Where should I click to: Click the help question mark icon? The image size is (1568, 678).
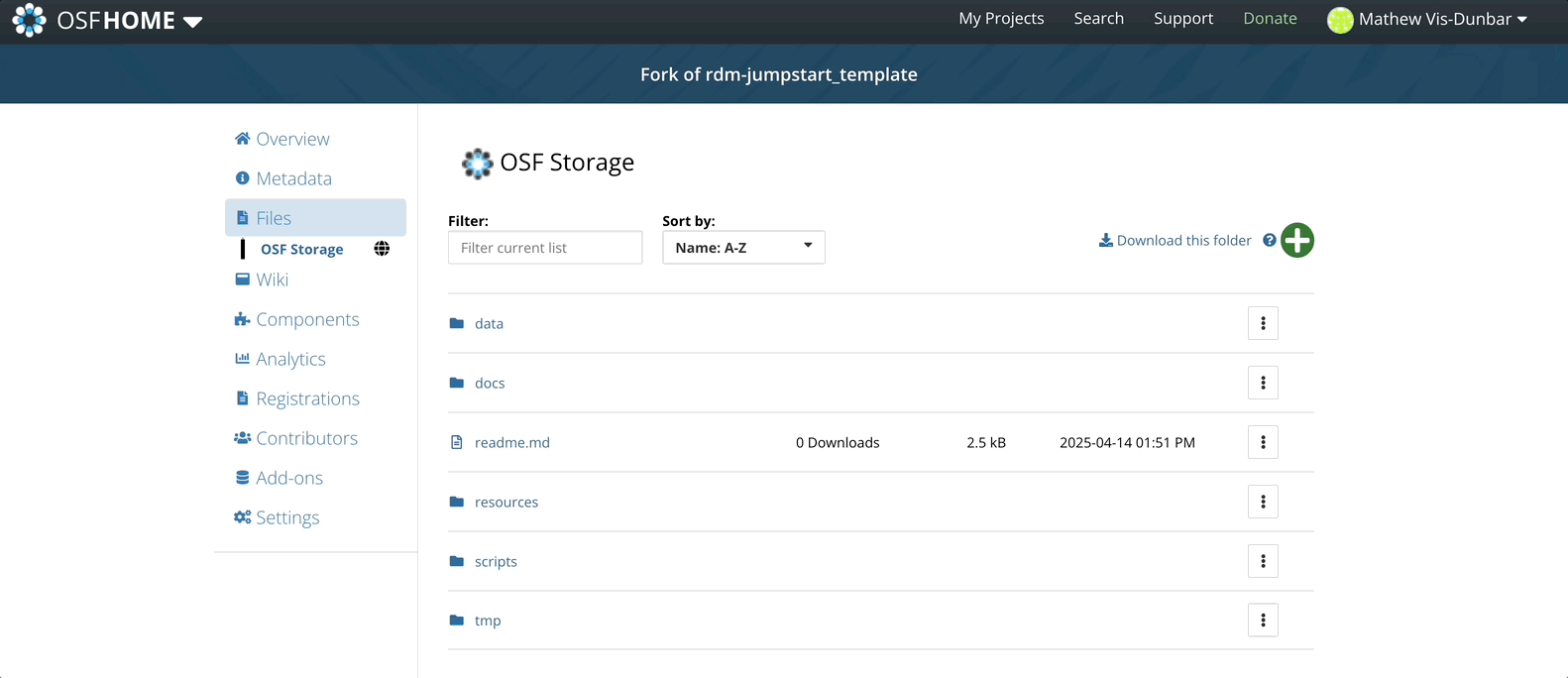(1269, 240)
